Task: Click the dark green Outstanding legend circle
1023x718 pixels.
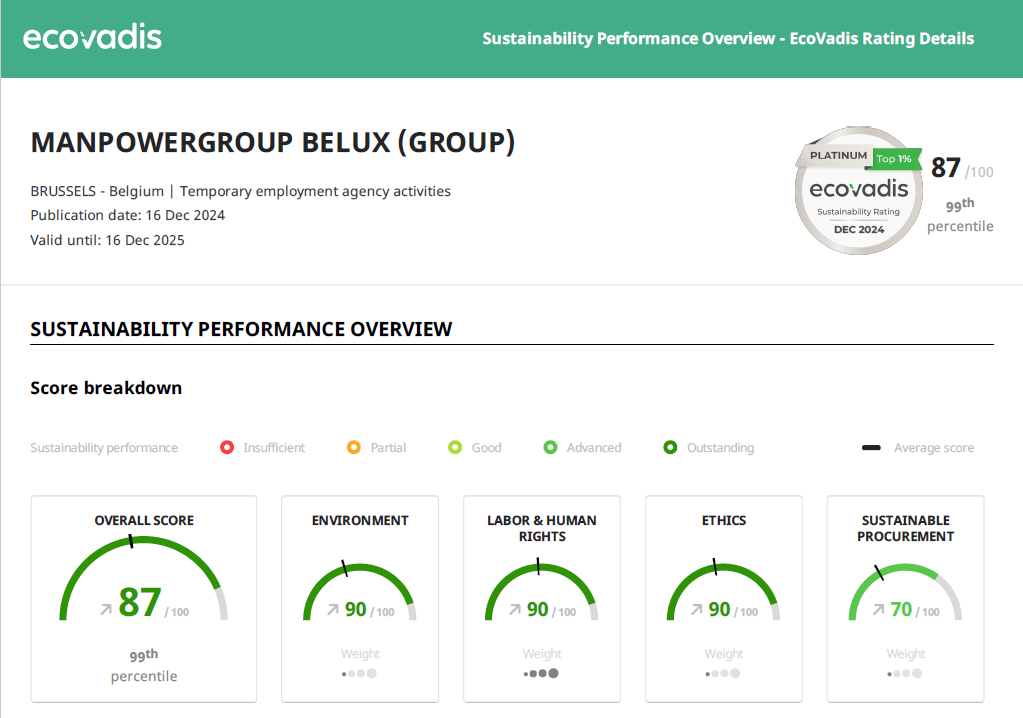Action: [670, 447]
